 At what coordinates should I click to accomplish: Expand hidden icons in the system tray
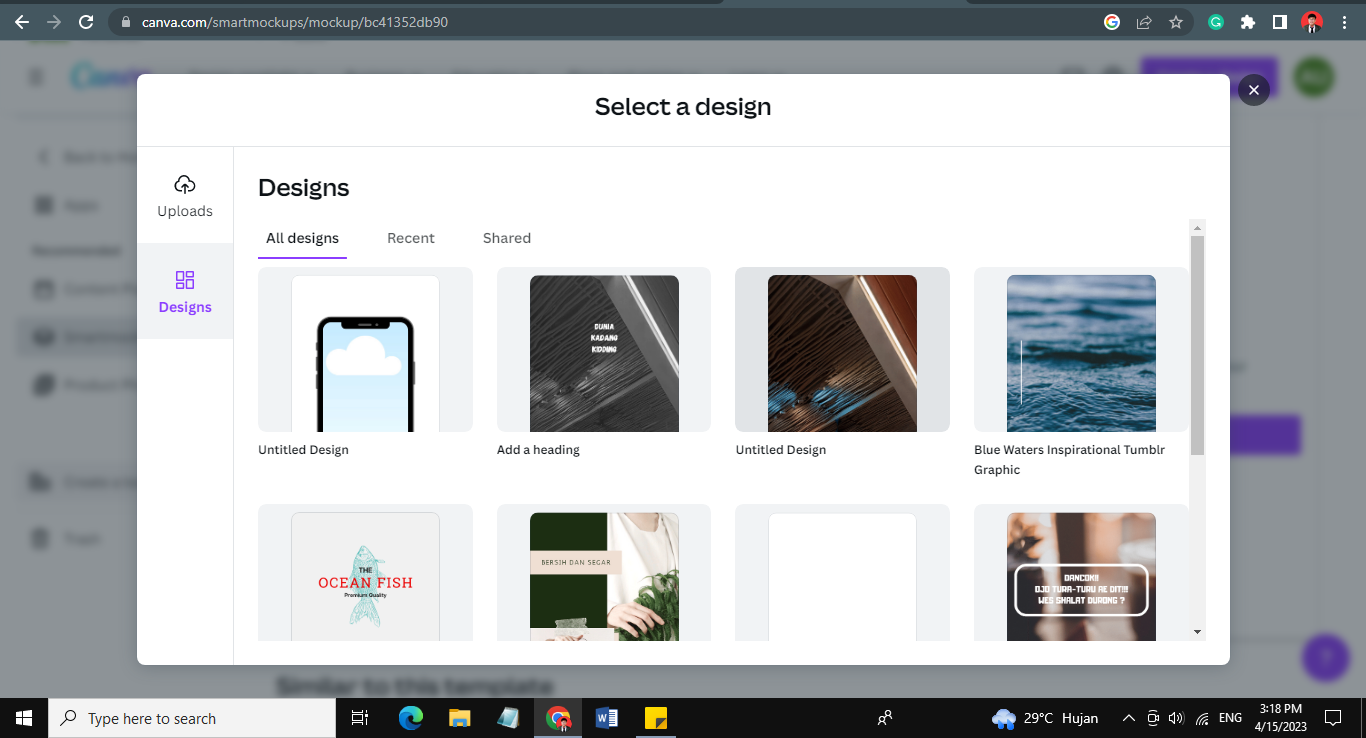[x=1128, y=717]
